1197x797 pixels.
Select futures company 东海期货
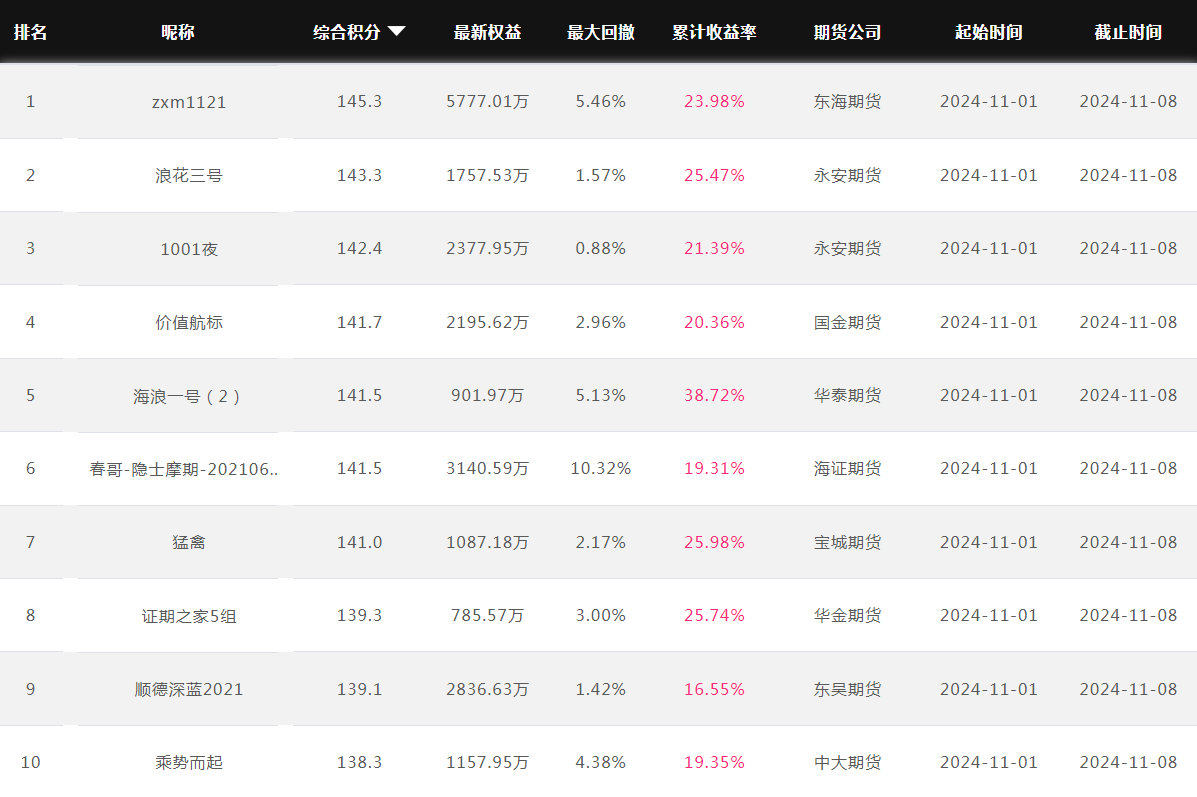point(847,102)
